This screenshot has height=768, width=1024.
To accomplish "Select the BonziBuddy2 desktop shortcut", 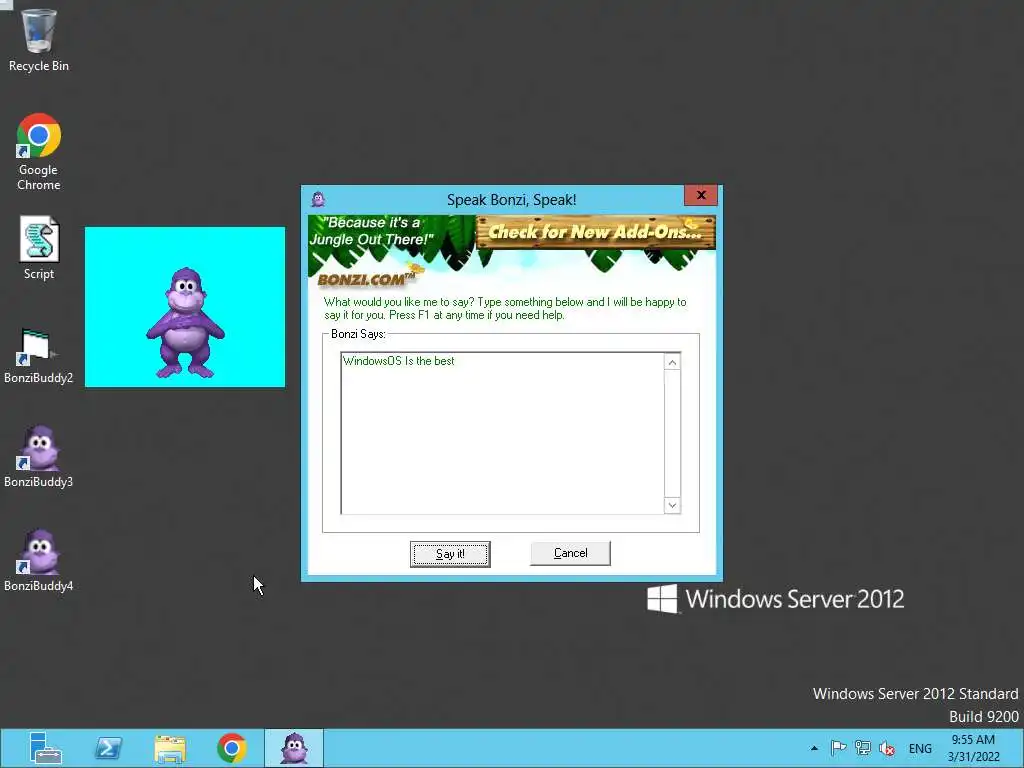I will pyautogui.click(x=39, y=356).
